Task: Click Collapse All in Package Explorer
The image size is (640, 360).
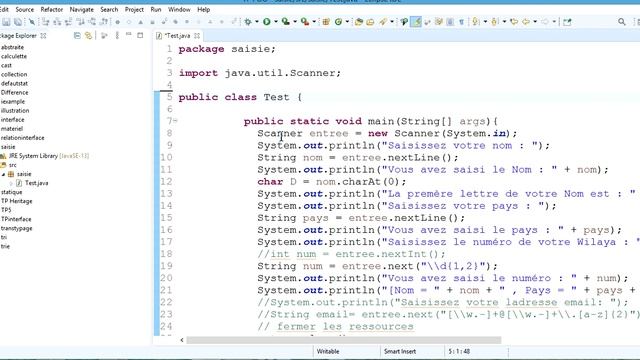Action: (77, 36)
